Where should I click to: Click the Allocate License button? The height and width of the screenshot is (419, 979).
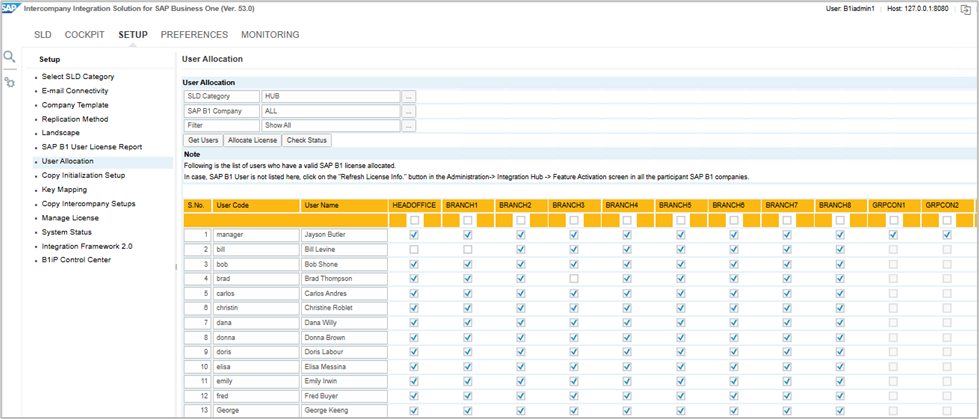(x=251, y=141)
